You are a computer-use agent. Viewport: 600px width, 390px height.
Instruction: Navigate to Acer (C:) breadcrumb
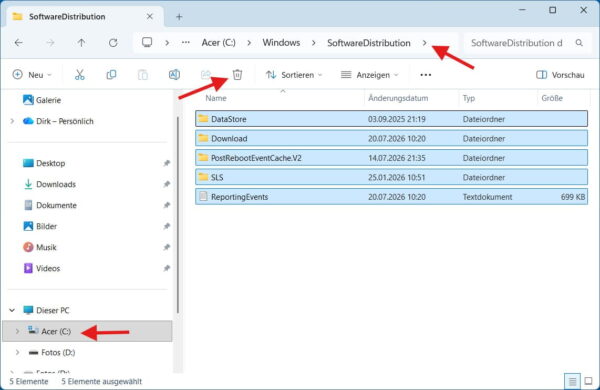pos(218,43)
